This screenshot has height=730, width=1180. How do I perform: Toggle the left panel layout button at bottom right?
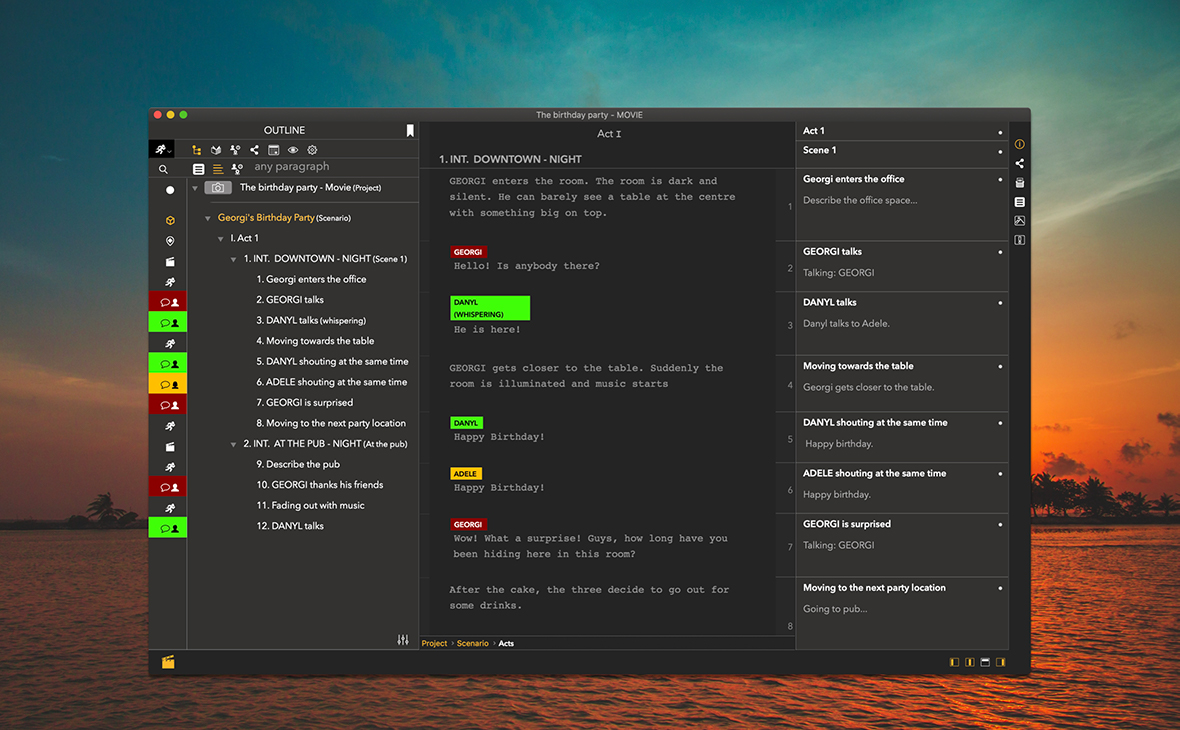click(954, 662)
